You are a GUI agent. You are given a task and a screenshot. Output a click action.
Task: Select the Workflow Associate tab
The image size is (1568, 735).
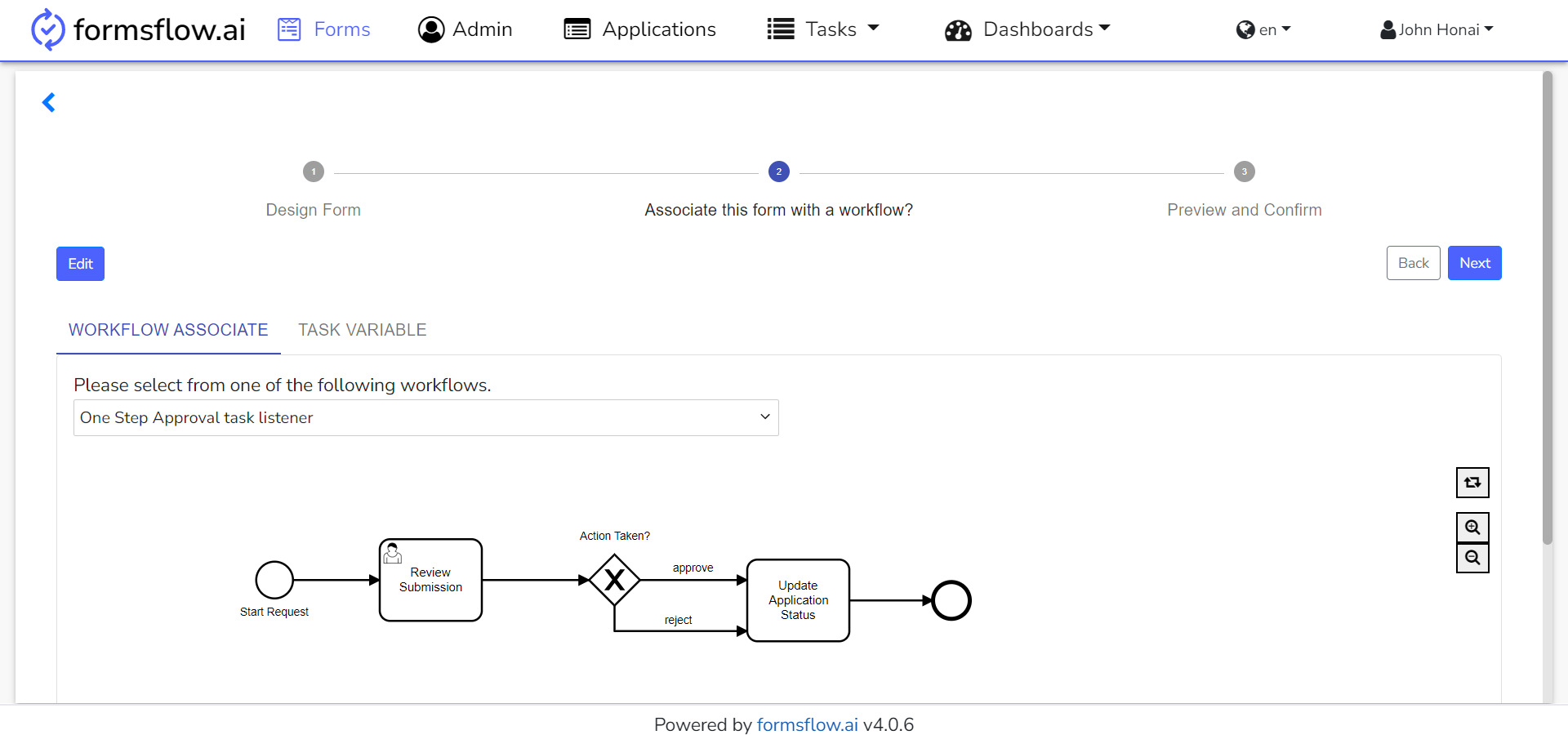pyautogui.click(x=168, y=330)
